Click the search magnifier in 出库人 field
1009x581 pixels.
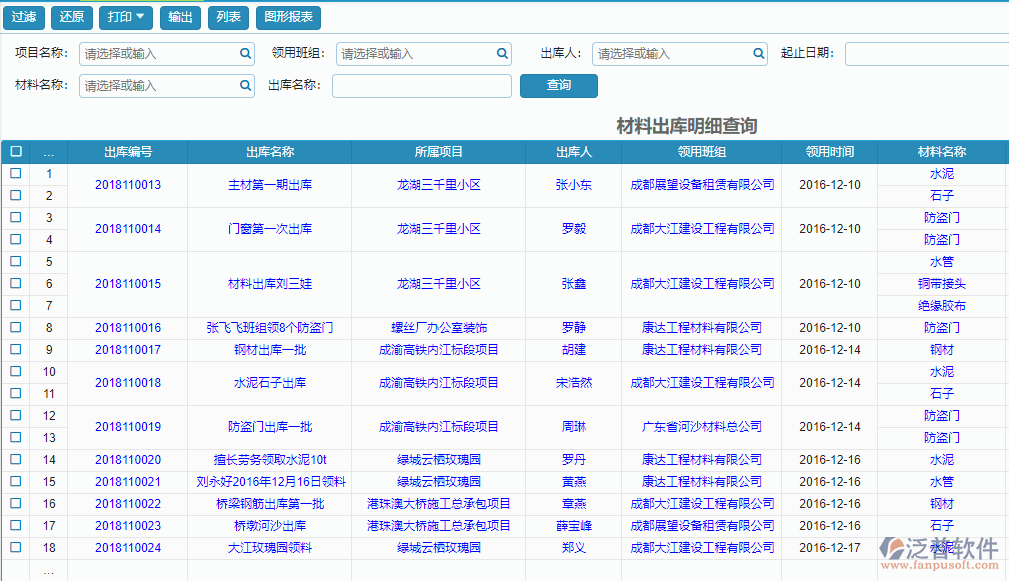(x=758, y=53)
